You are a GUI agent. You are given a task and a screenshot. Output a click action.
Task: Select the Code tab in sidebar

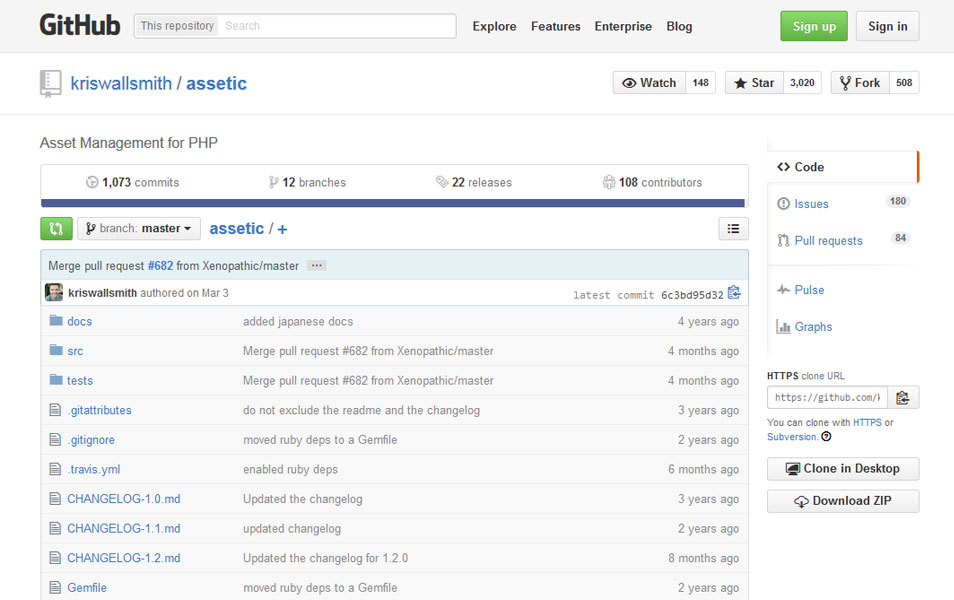843,167
